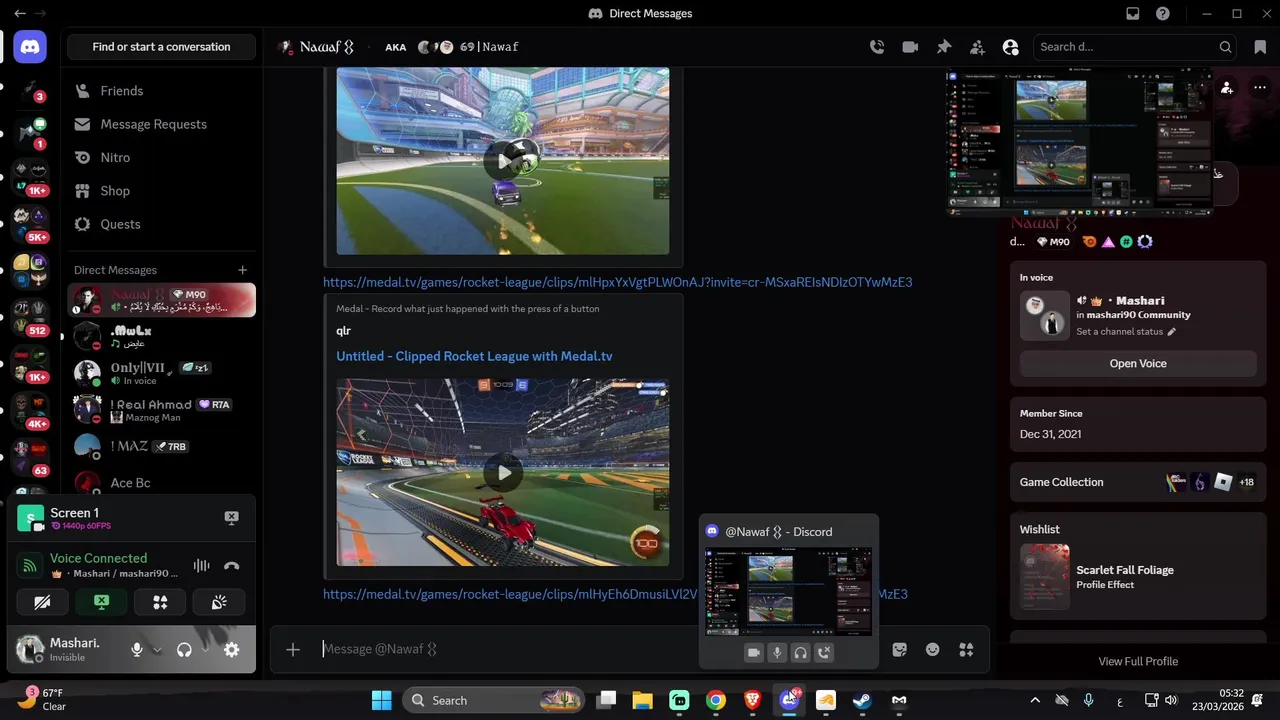The height and width of the screenshot is (720, 1280).
Task: Disconnect call in taskbar Discord preview
Action: (824, 653)
